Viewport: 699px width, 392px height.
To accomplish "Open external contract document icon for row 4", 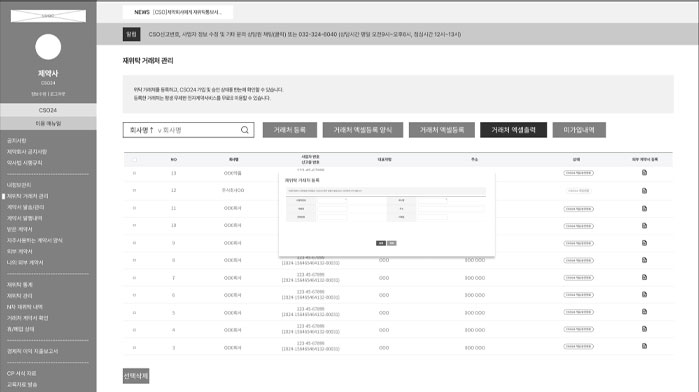I will 644,329.
